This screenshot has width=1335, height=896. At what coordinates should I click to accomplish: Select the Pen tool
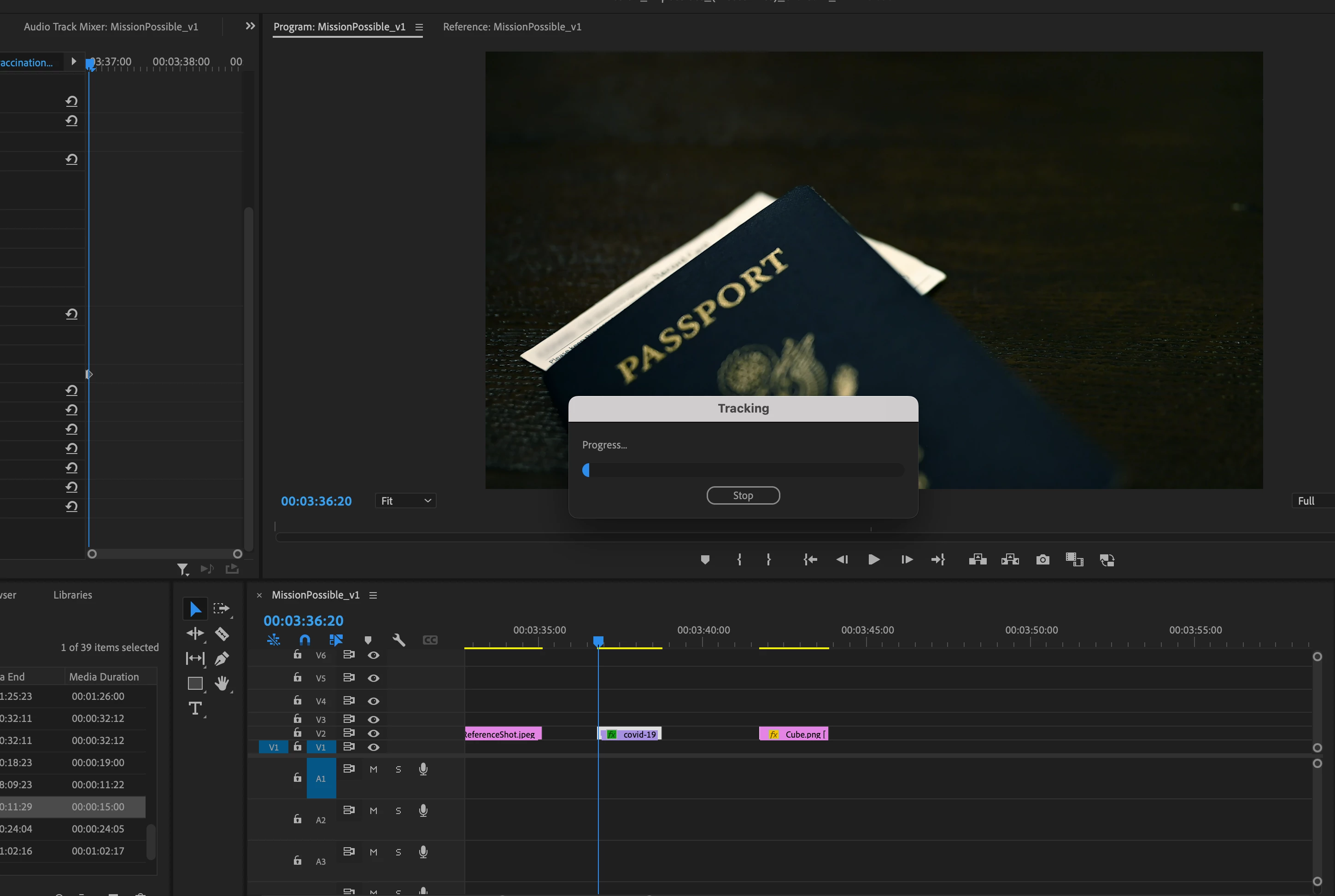pos(222,658)
